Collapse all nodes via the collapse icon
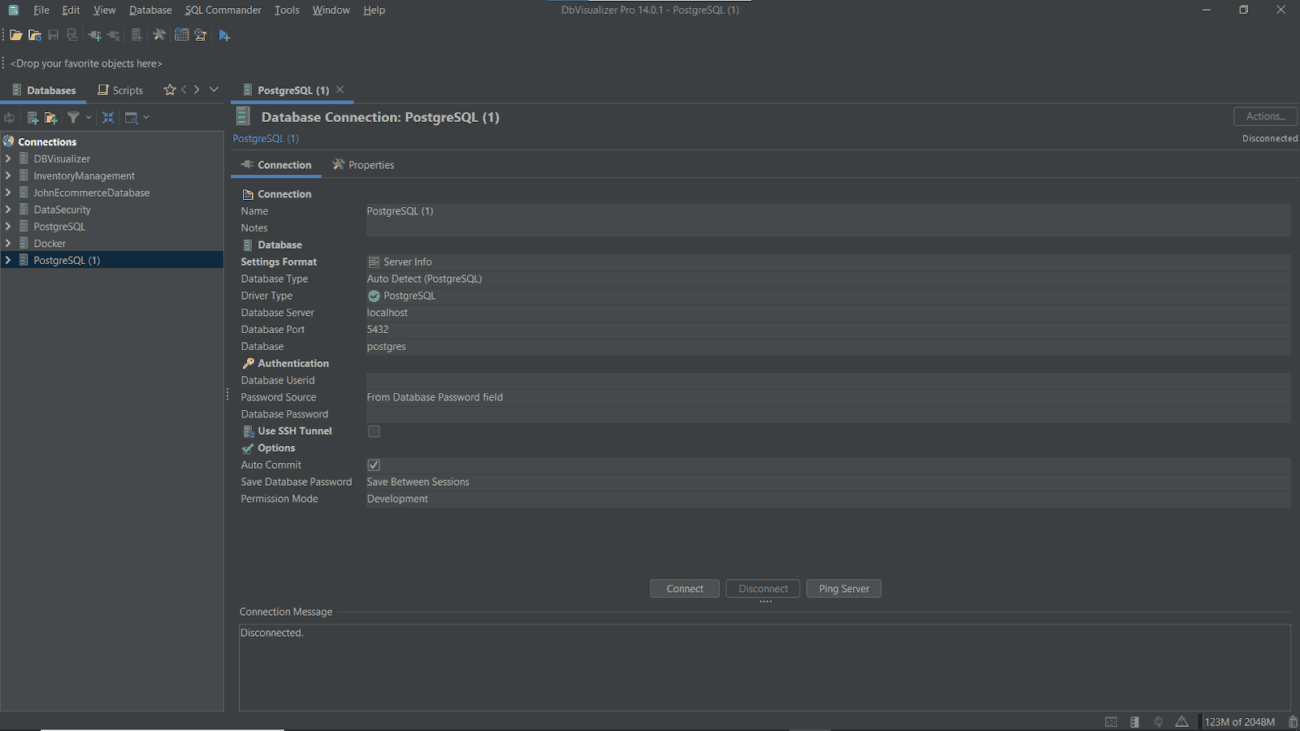 coord(108,117)
